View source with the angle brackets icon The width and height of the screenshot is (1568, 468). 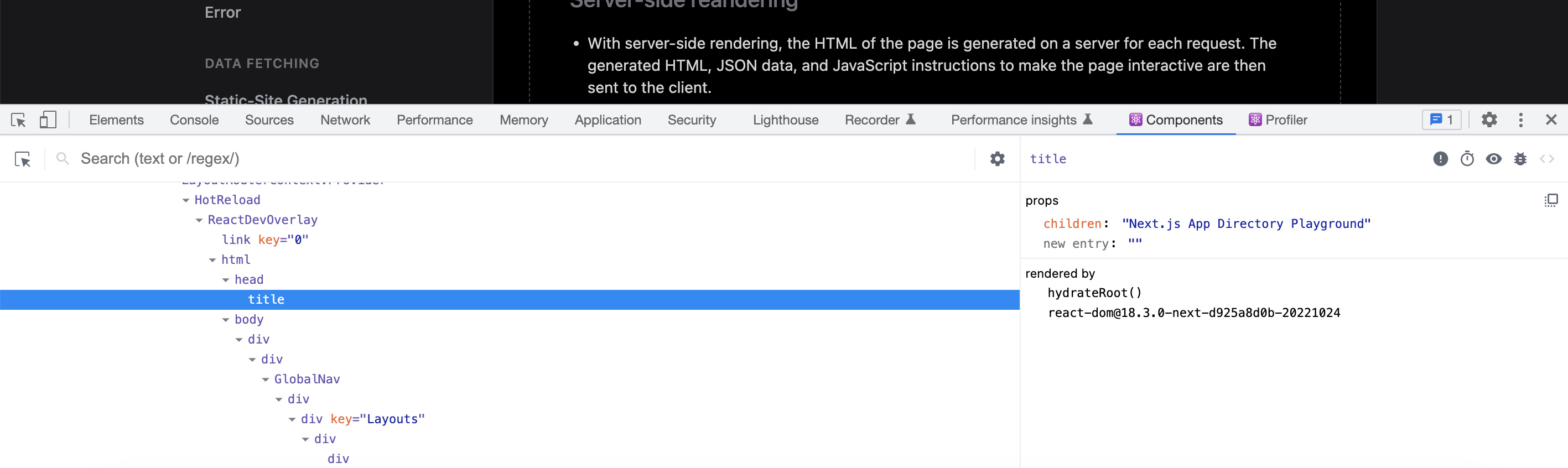[1546, 159]
